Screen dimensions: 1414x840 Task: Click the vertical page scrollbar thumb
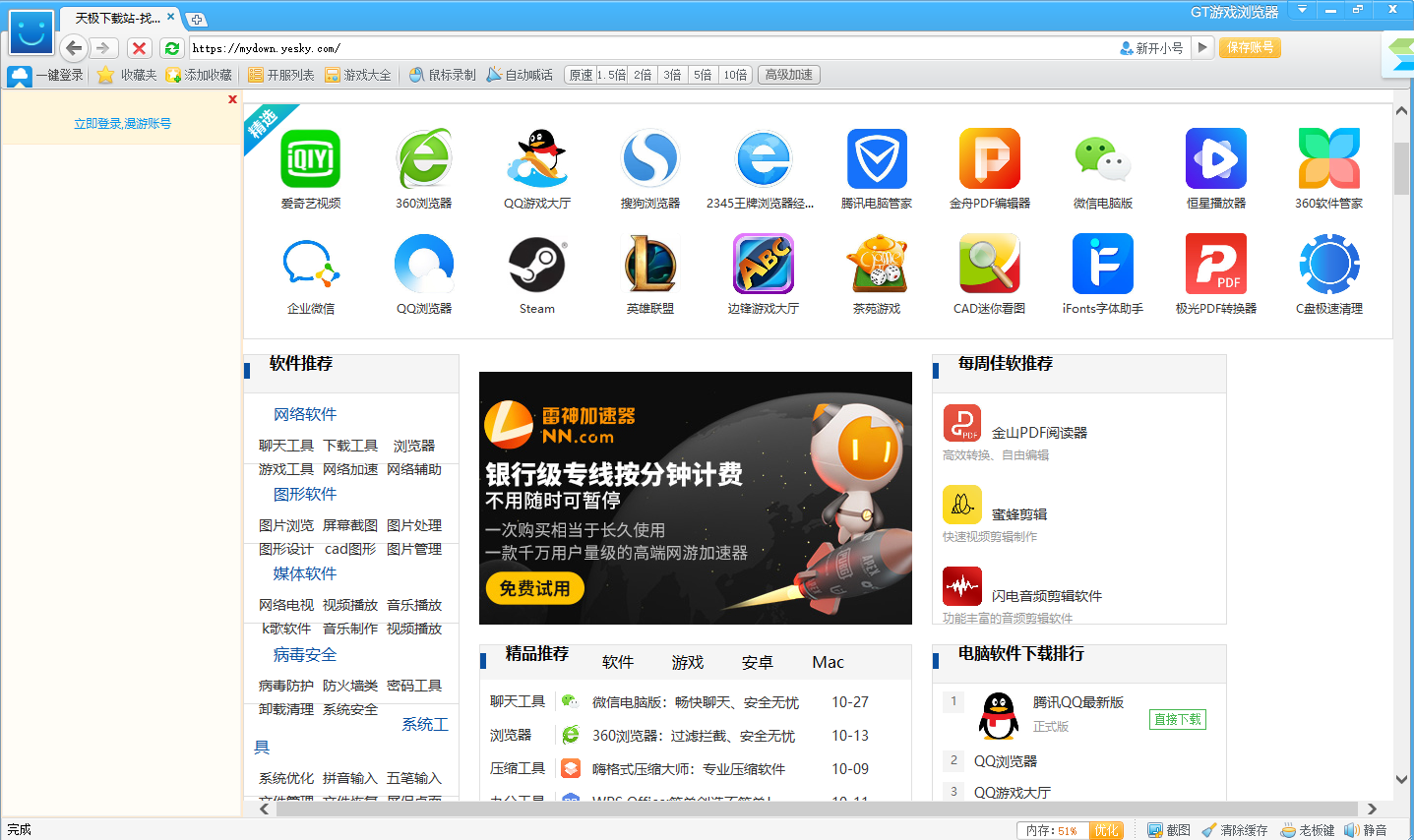point(1402,168)
